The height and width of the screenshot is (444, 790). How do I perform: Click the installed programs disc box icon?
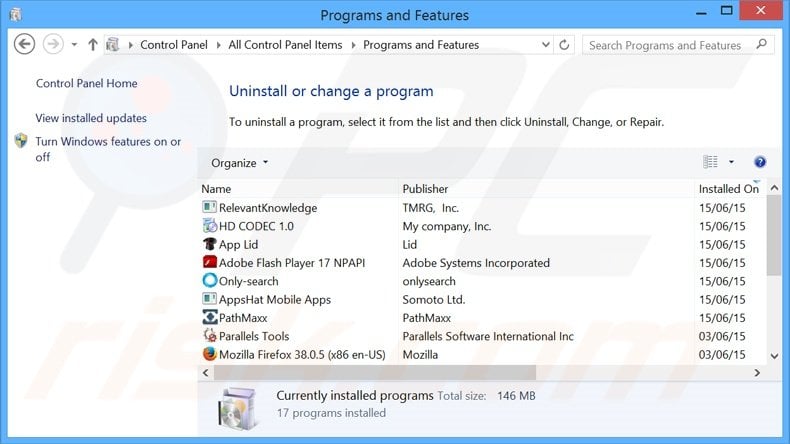[237, 408]
